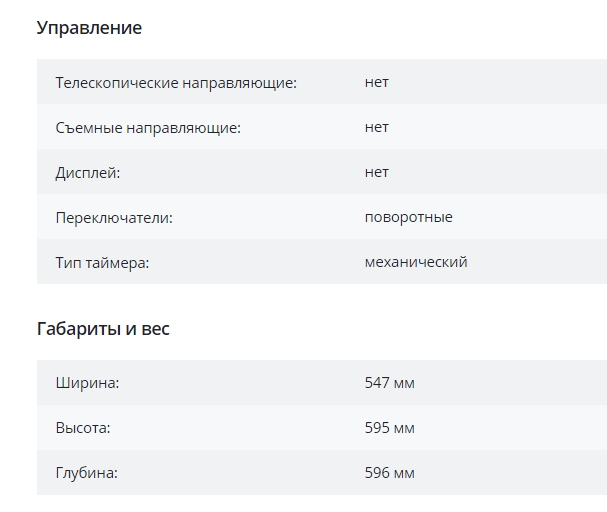Screen dimensions: 607x512
Task: Select the механический timer value
Action: coord(416,262)
